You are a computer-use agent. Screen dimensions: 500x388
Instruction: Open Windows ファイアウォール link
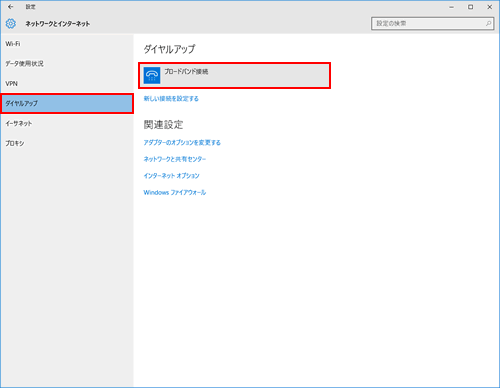(175, 192)
